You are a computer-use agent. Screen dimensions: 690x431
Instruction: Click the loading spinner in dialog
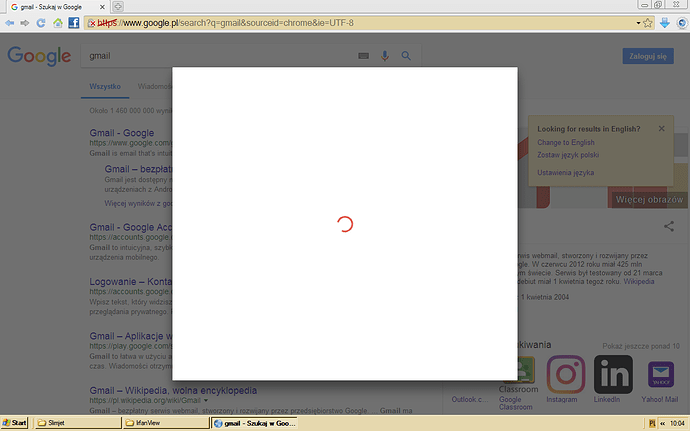[x=345, y=224]
